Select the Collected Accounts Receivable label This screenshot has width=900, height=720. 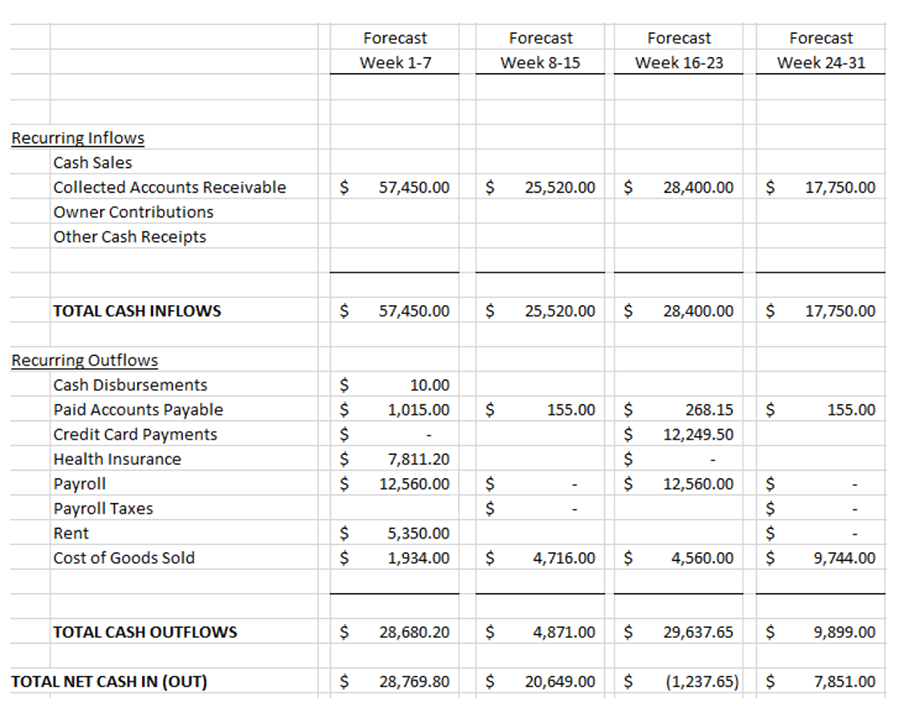pyautogui.click(x=169, y=187)
